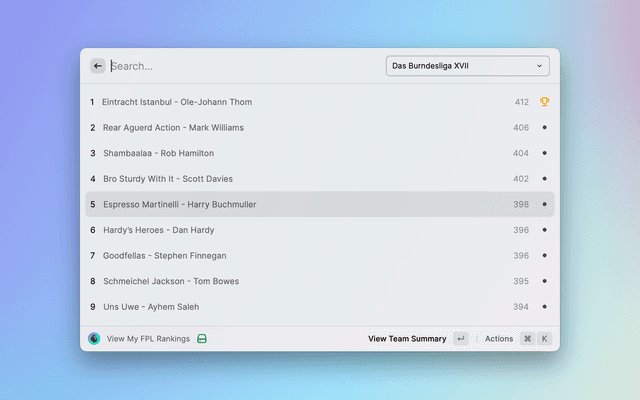Click the back arrow button
This screenshot has width=640, height=400.
coord(98,66)
